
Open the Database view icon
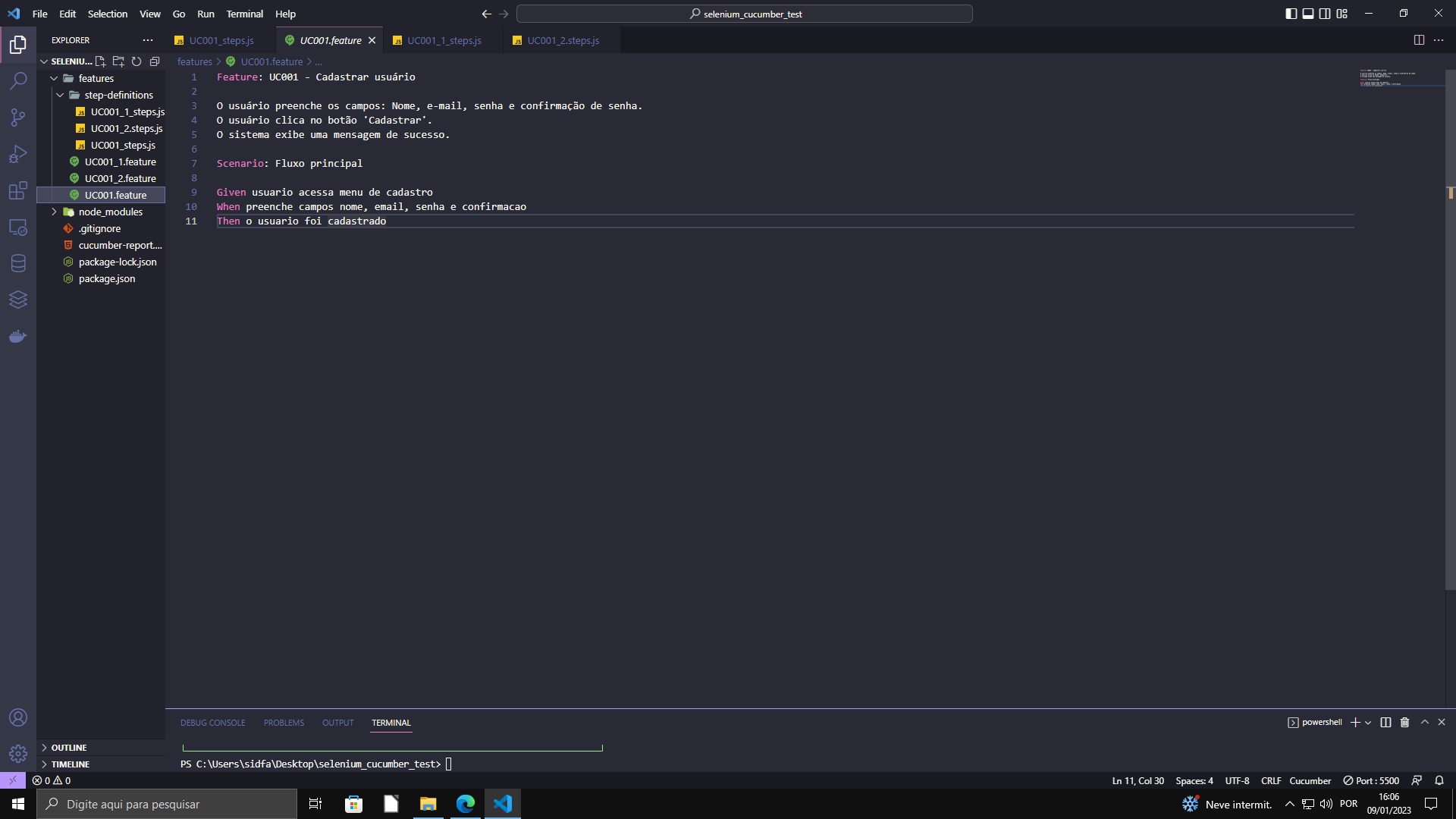pyautogui.click(x=18, y=263)
